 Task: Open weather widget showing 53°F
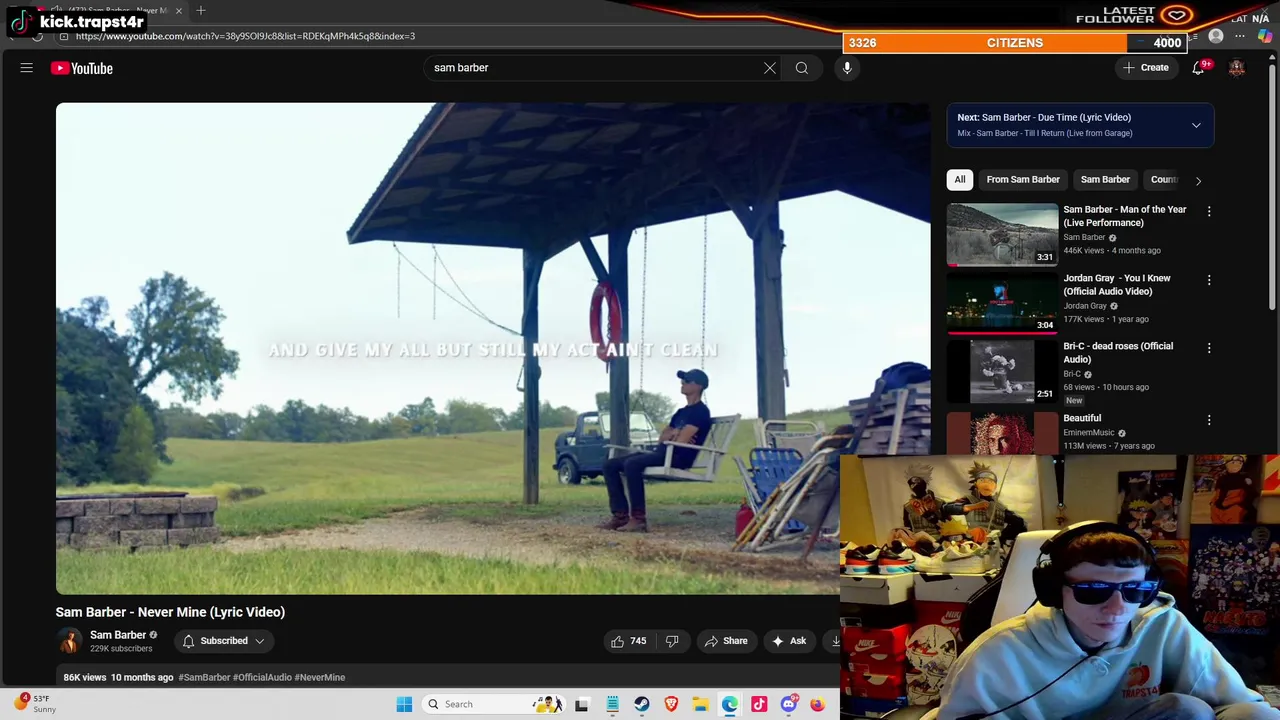pyautogui.click(x=35, y=704)
